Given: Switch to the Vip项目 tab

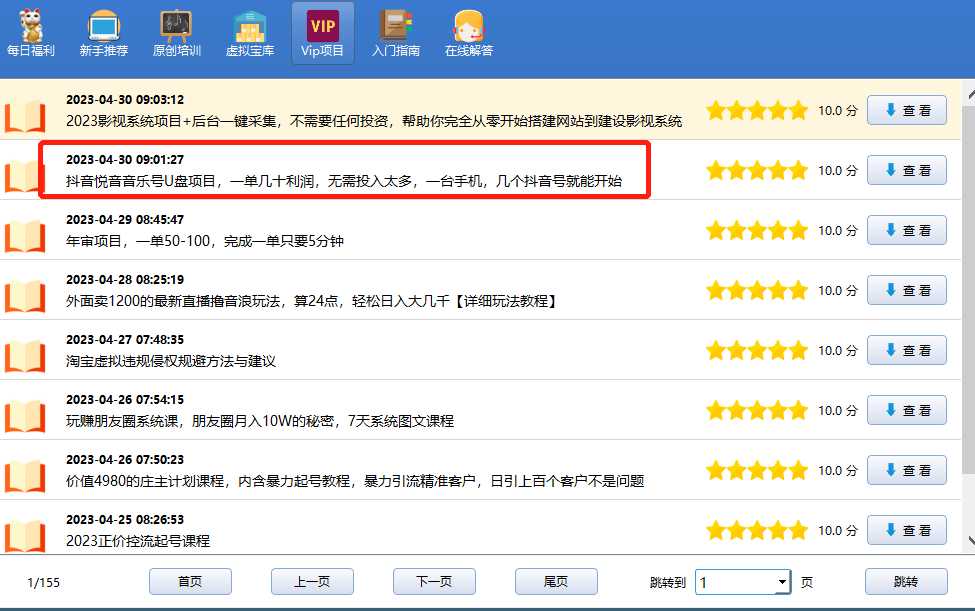Looking at the screenshot, I should click(x=323, y=33).
